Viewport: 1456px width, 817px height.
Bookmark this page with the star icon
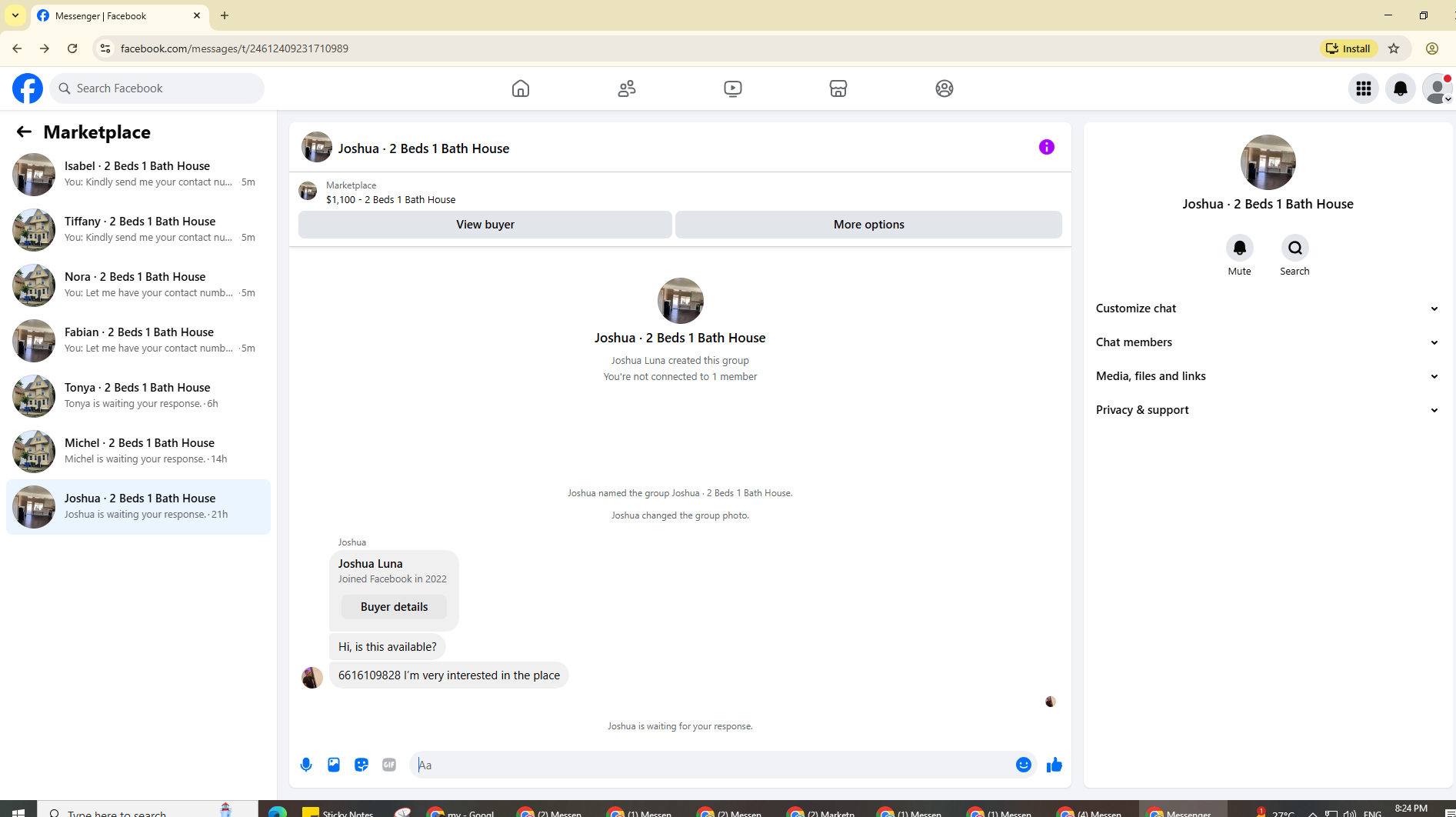[1394, 48]
